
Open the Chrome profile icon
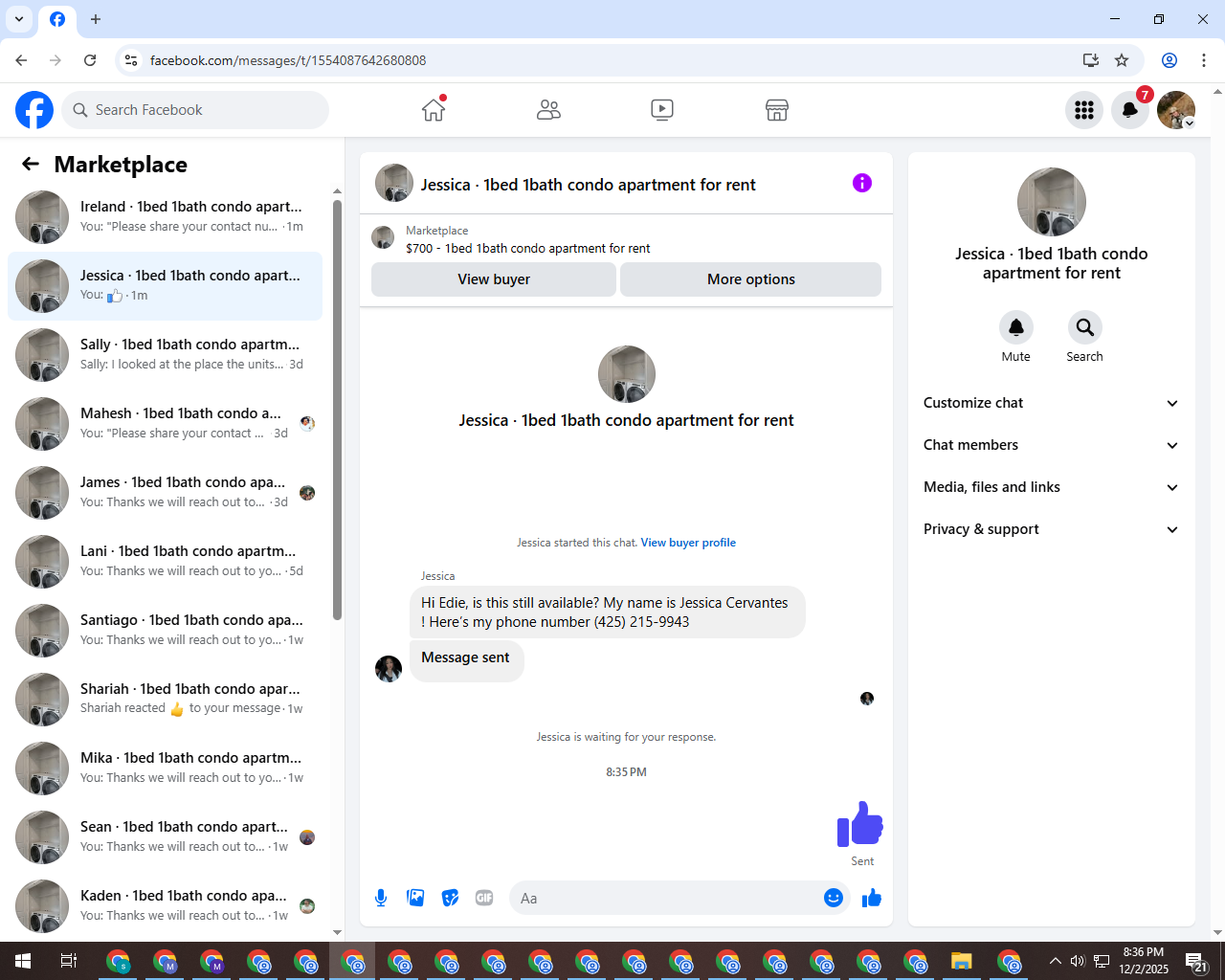coord(1169,60)
